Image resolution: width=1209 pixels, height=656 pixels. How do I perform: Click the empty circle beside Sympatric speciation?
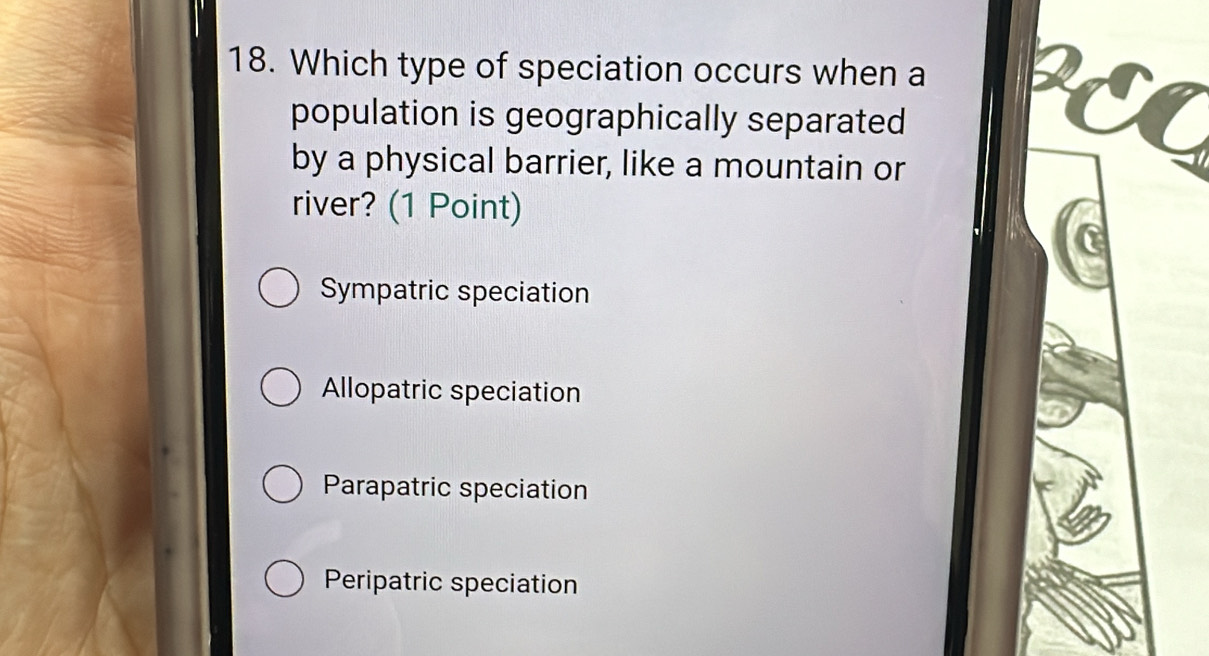tap(279, 289)
